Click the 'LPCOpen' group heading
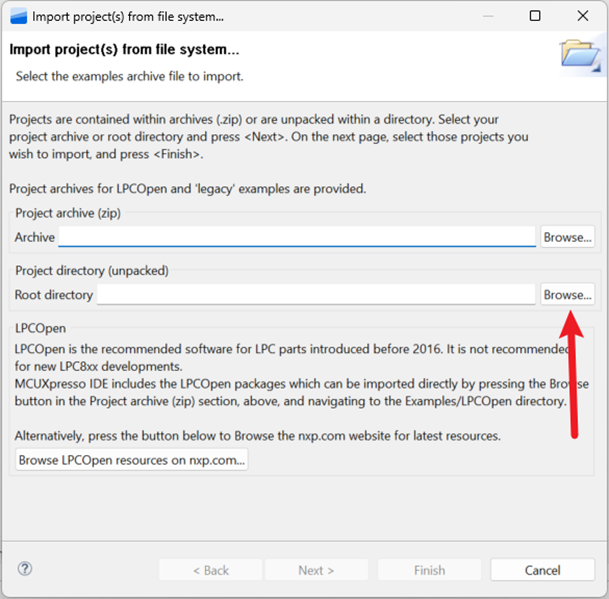 coord(40,328)
